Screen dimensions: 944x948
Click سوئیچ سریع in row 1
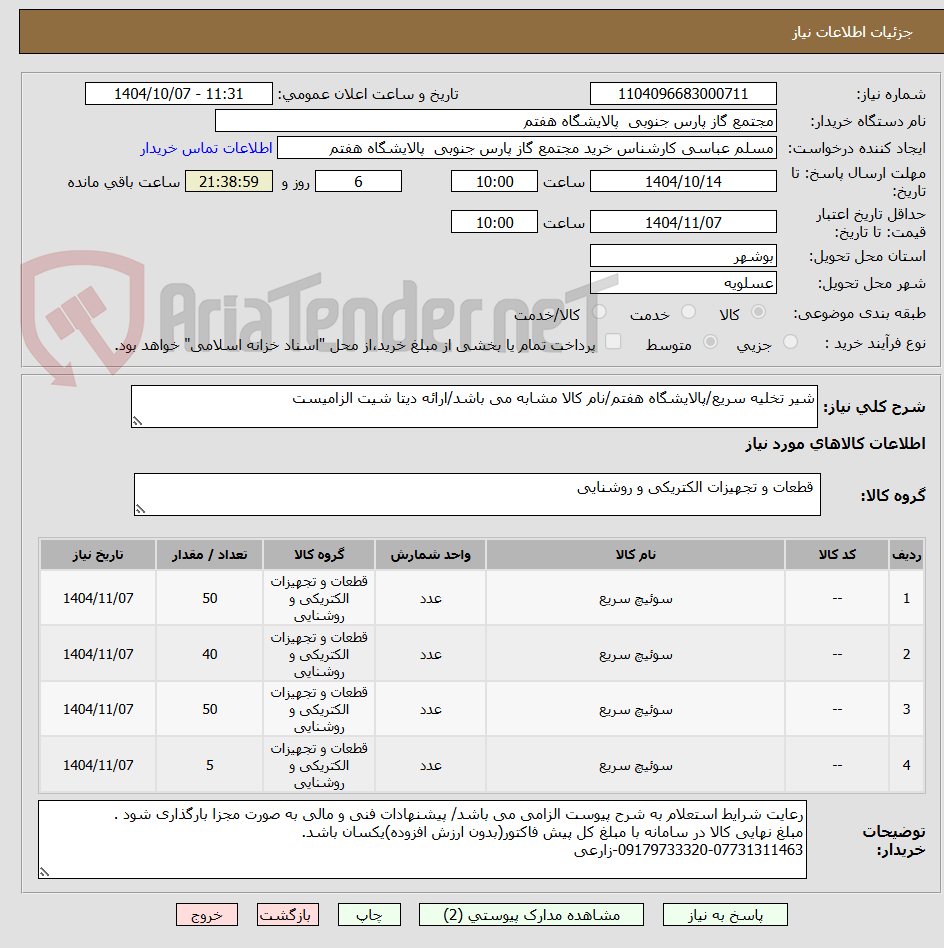[636, 599]
